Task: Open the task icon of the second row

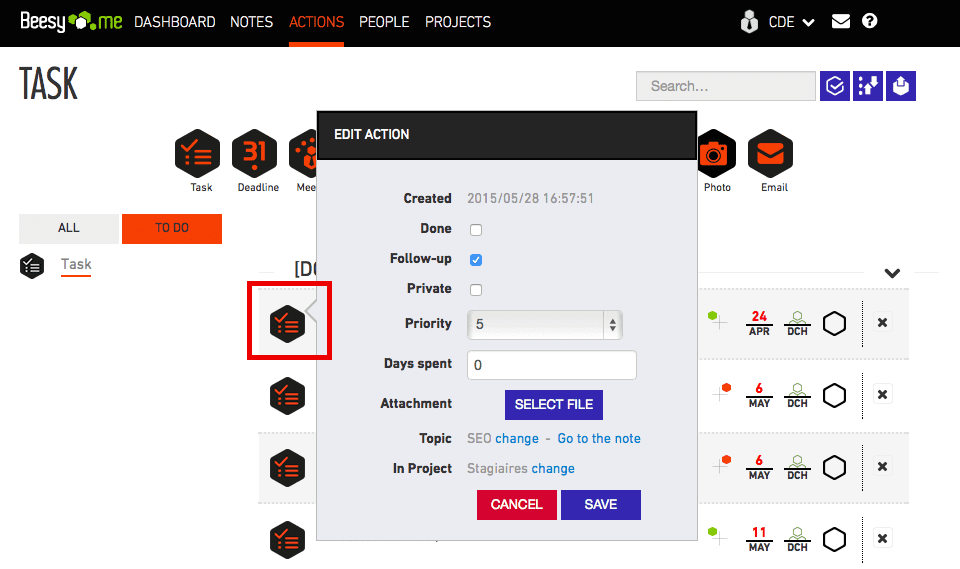Action: coord(287,396)
